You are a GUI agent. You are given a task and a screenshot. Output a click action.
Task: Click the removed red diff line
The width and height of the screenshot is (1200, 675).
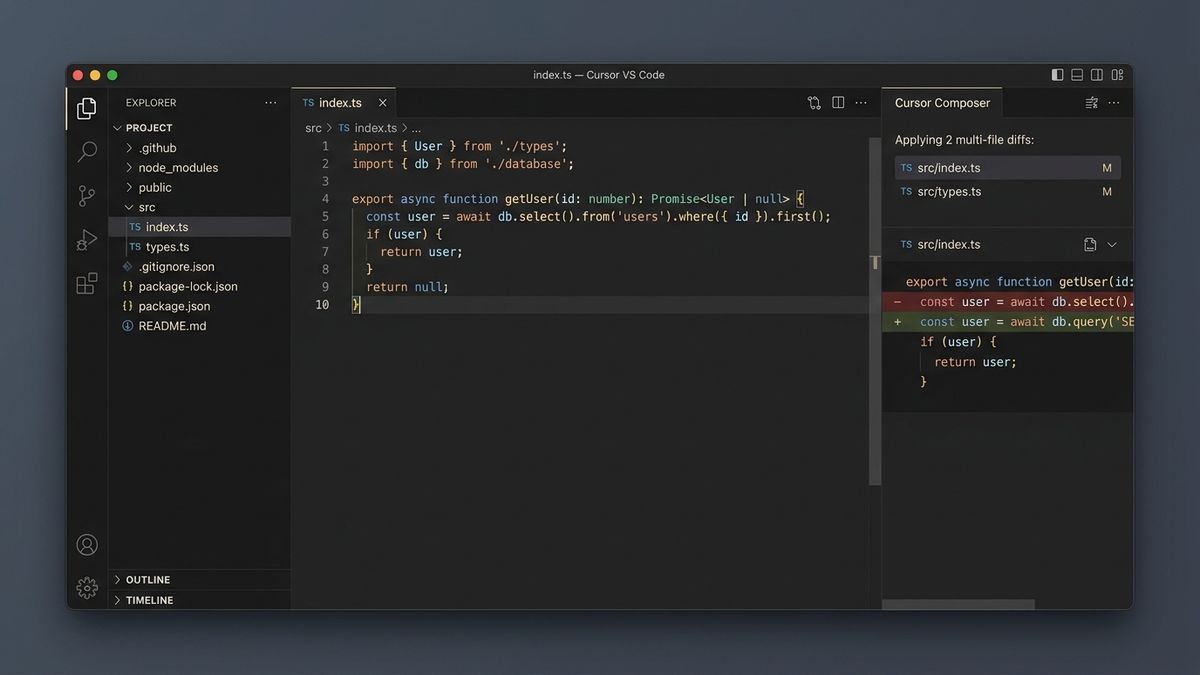[1007, 302]
